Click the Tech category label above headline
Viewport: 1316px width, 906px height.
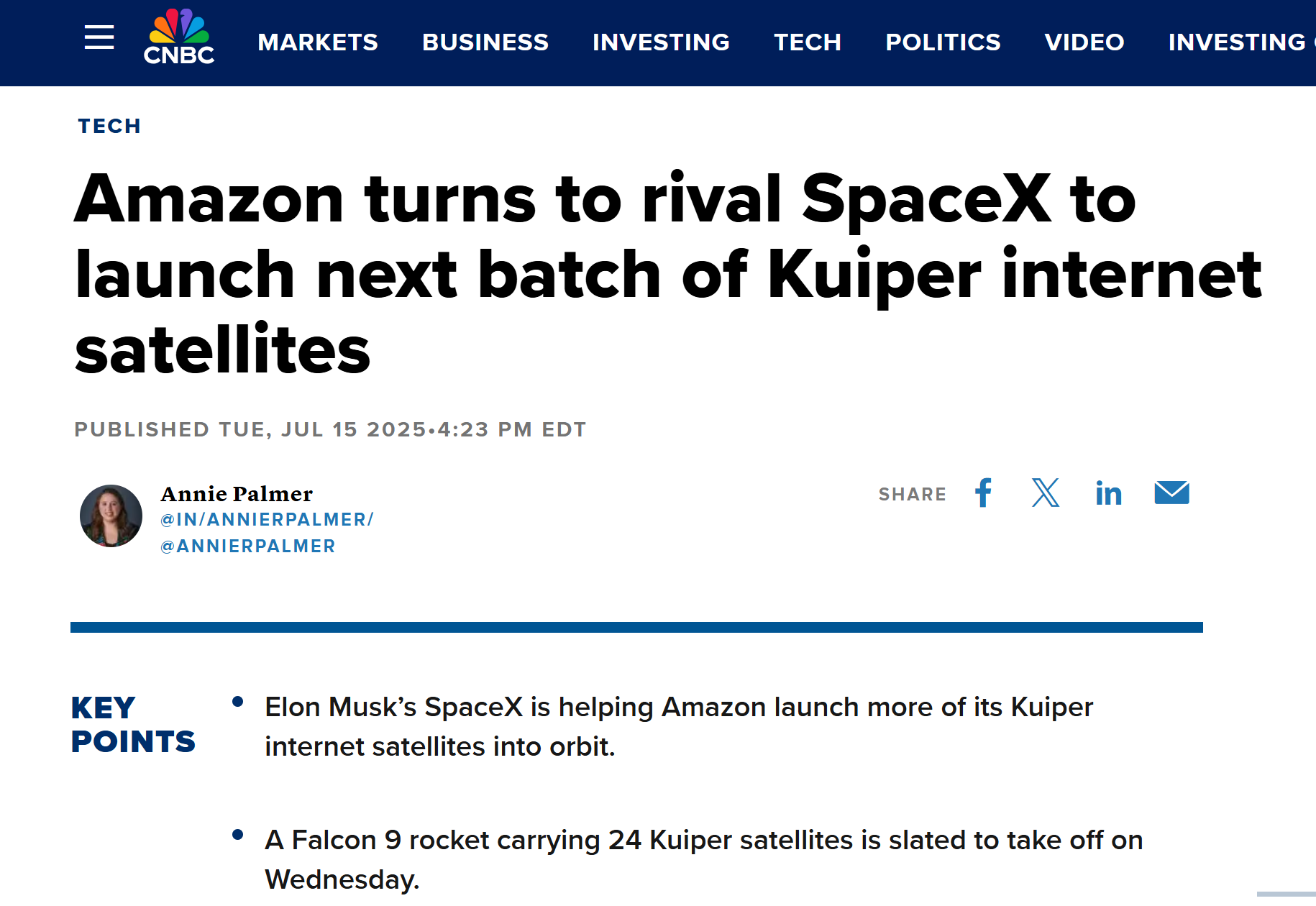pos(109,127)
